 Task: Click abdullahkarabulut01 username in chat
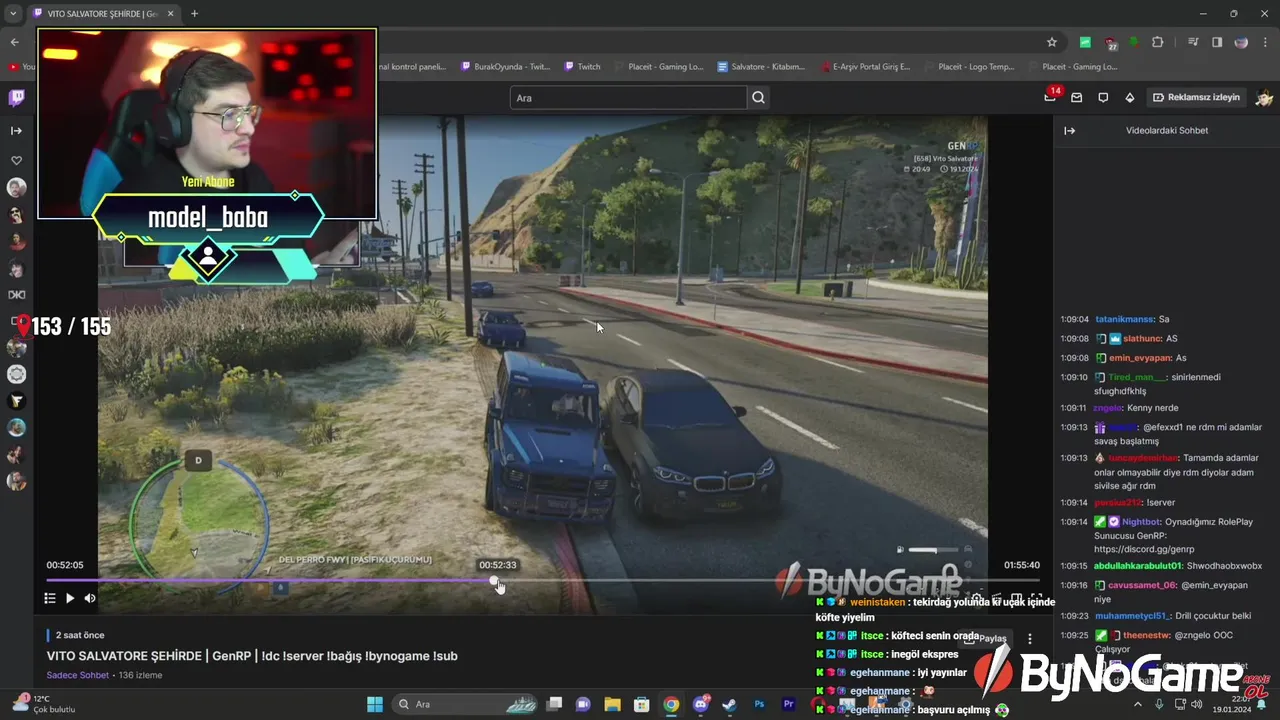[1138, 566]
